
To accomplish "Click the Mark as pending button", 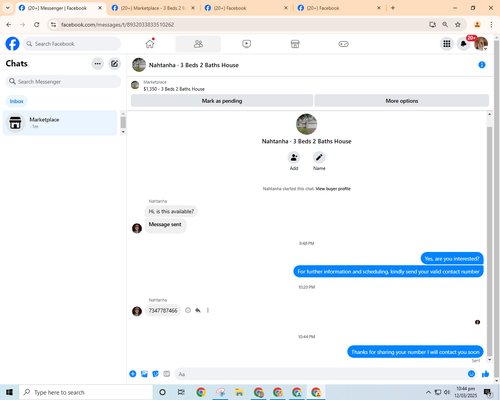I will [222, 101].
